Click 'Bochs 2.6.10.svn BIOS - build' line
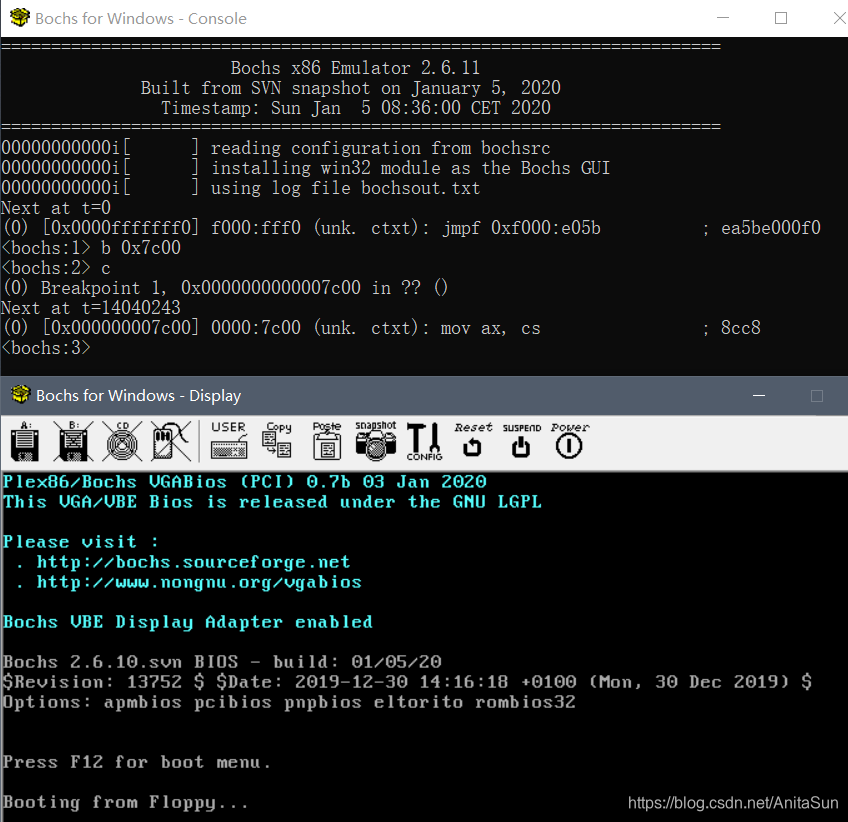Viewport: 848px width, 822px height. coord(222,662)
